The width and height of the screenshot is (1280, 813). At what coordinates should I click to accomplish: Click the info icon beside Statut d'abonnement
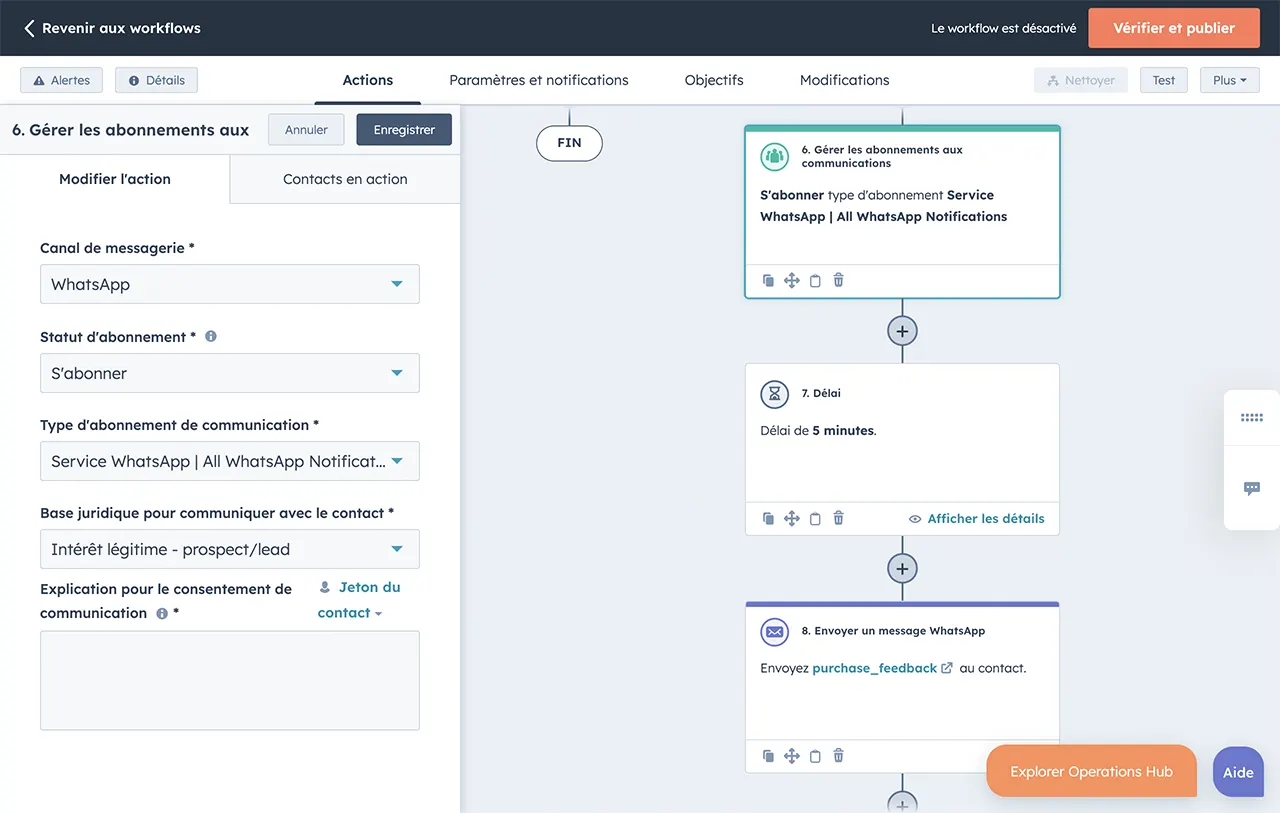pyautogui.click(x=211, y=337)
